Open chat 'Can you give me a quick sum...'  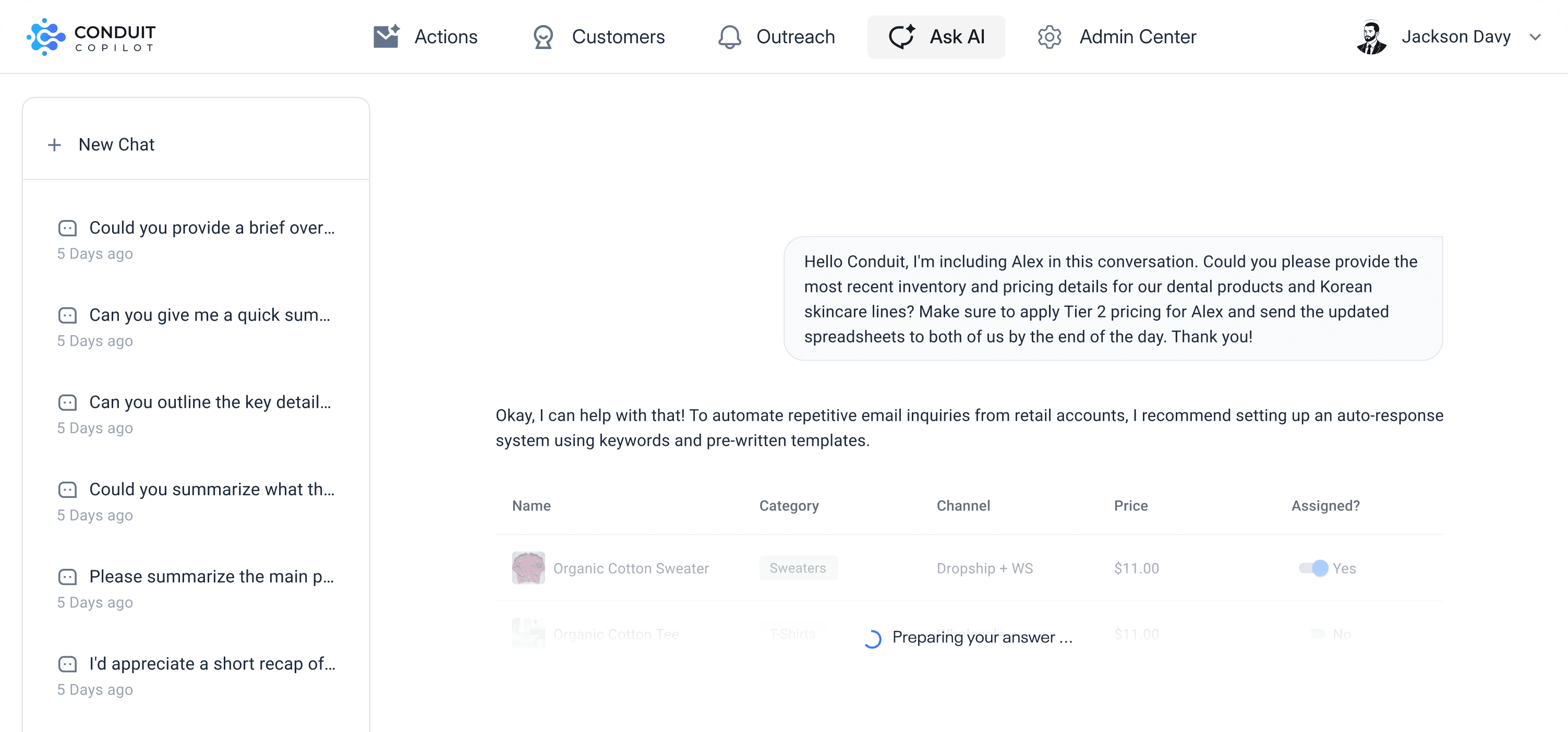209,315
